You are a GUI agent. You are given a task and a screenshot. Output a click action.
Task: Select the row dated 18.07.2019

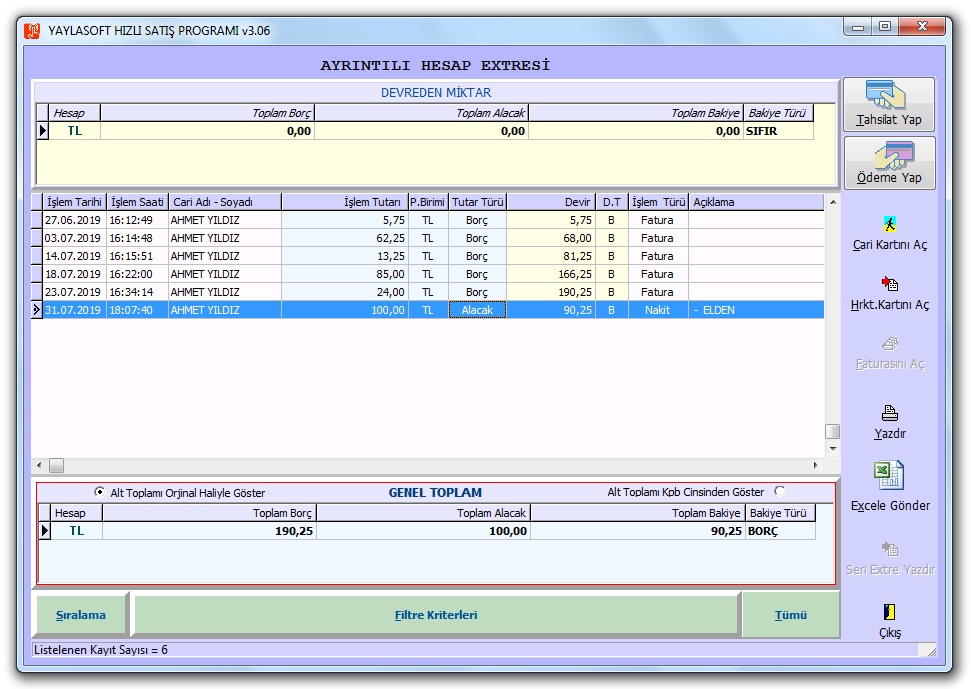[x=428, y=274]
